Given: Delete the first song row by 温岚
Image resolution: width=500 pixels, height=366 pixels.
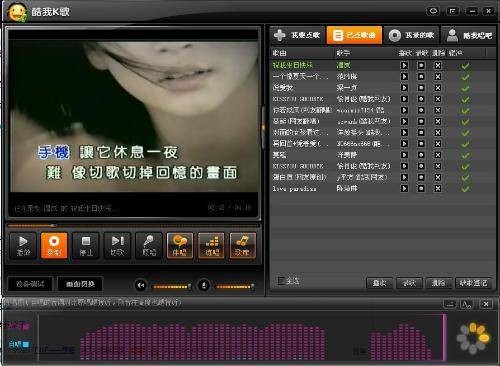Looking at the screenshot, I should pyautogui.click(x=438, y=65).
